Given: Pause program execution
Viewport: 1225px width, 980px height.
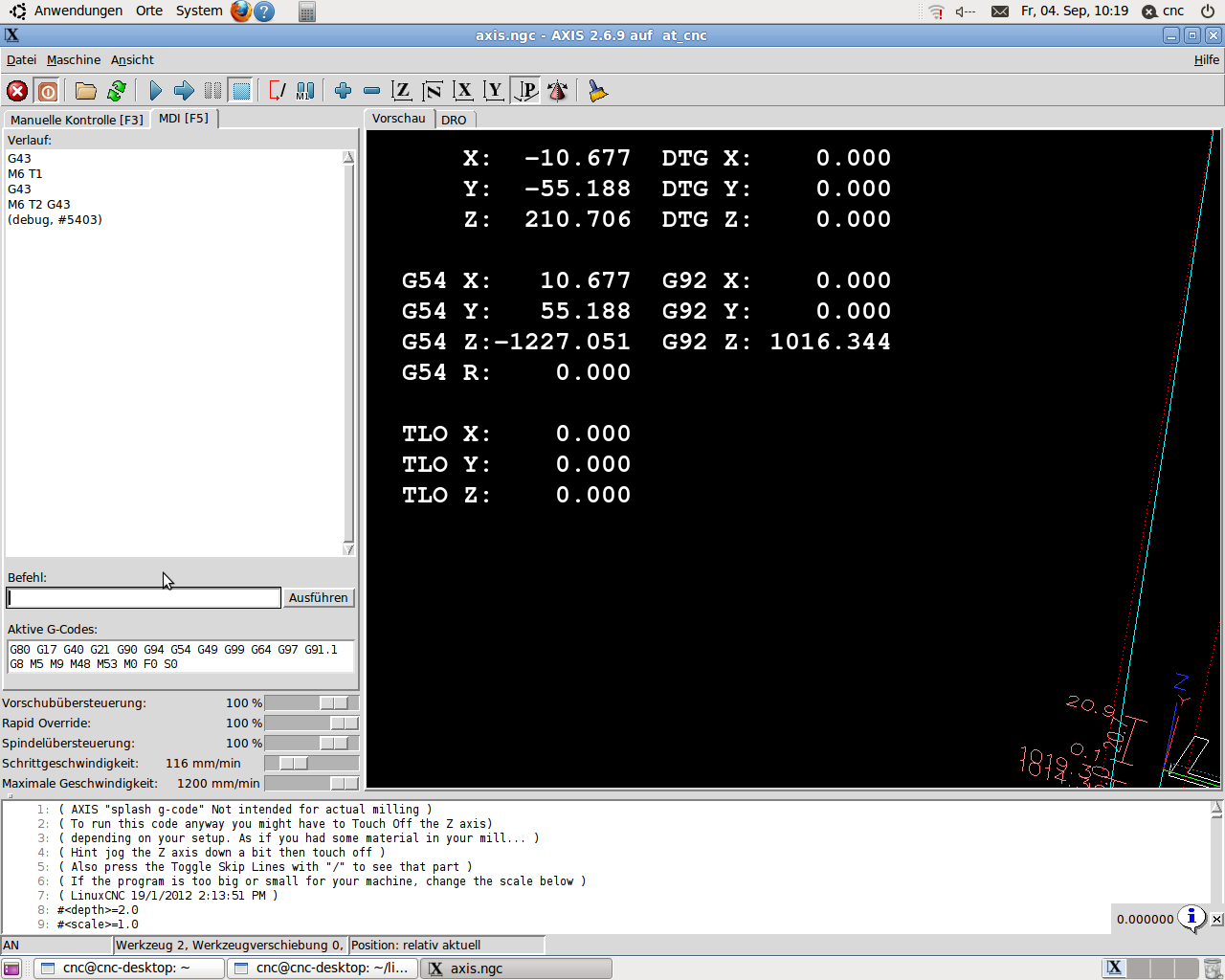Looking at the screenshot, I should click(x=212, y=91).
